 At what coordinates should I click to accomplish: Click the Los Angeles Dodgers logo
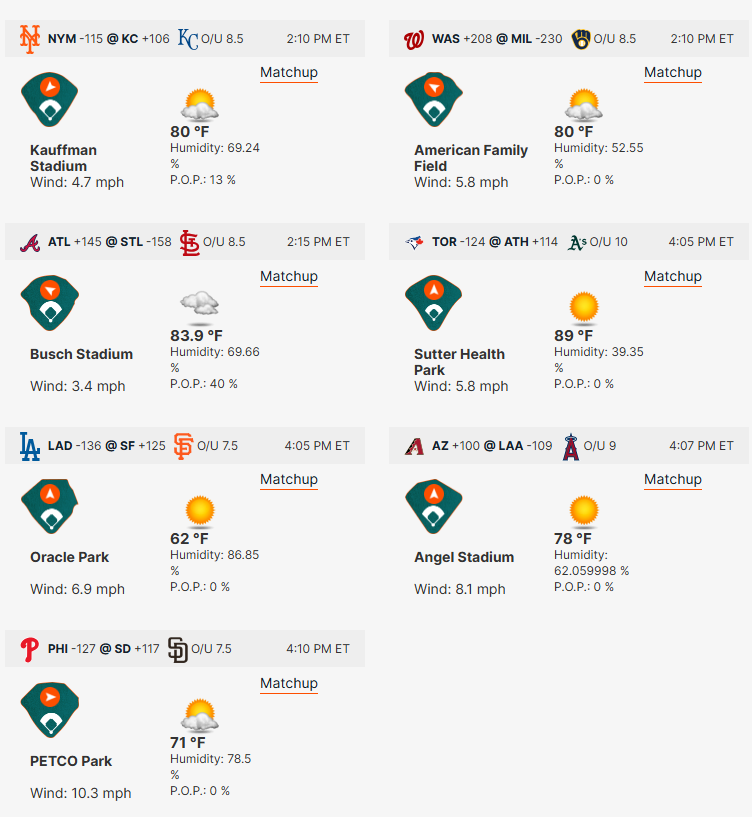click(30, 447)
